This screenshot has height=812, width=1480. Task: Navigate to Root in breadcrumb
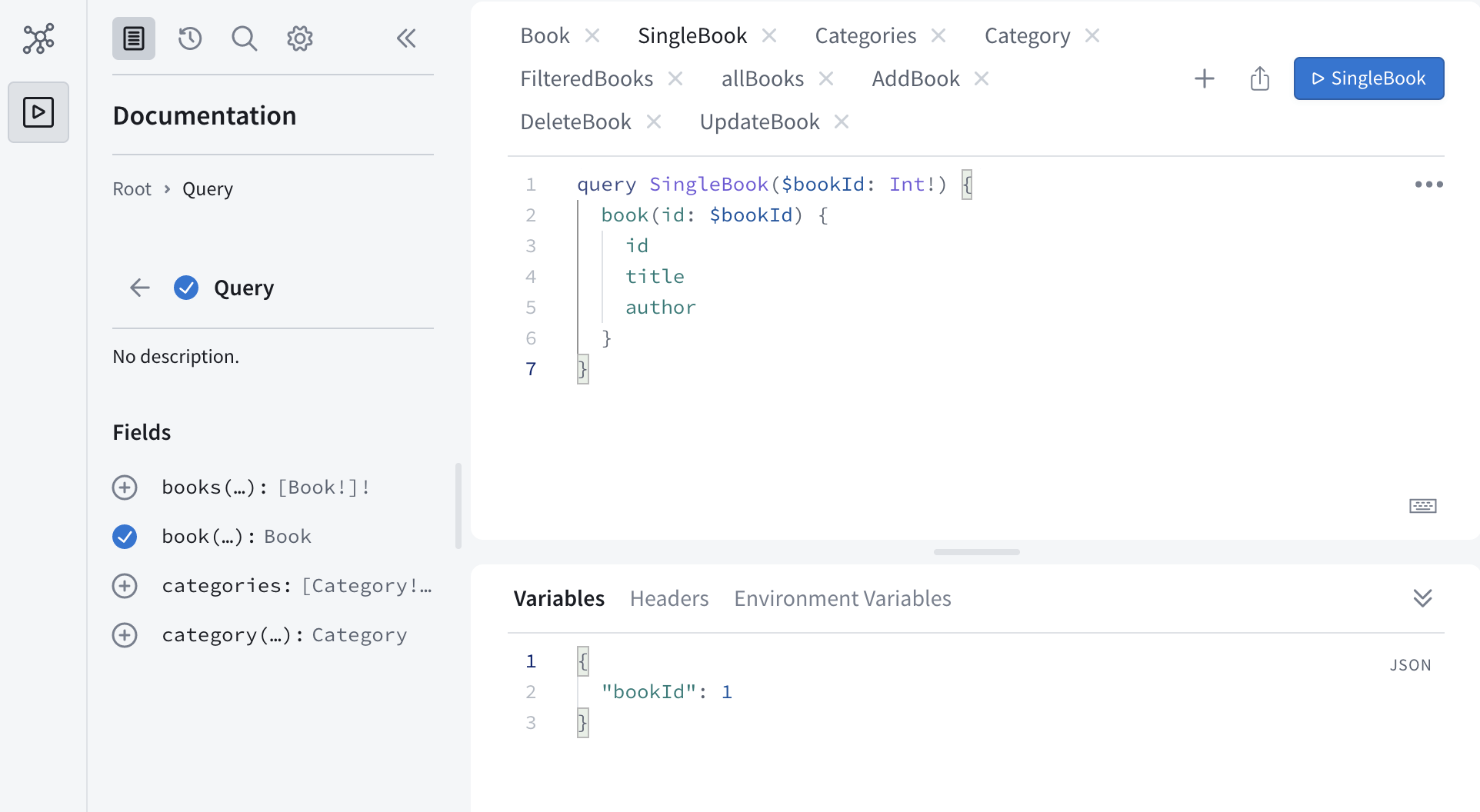pyautogui.click(x=132, y=189)
